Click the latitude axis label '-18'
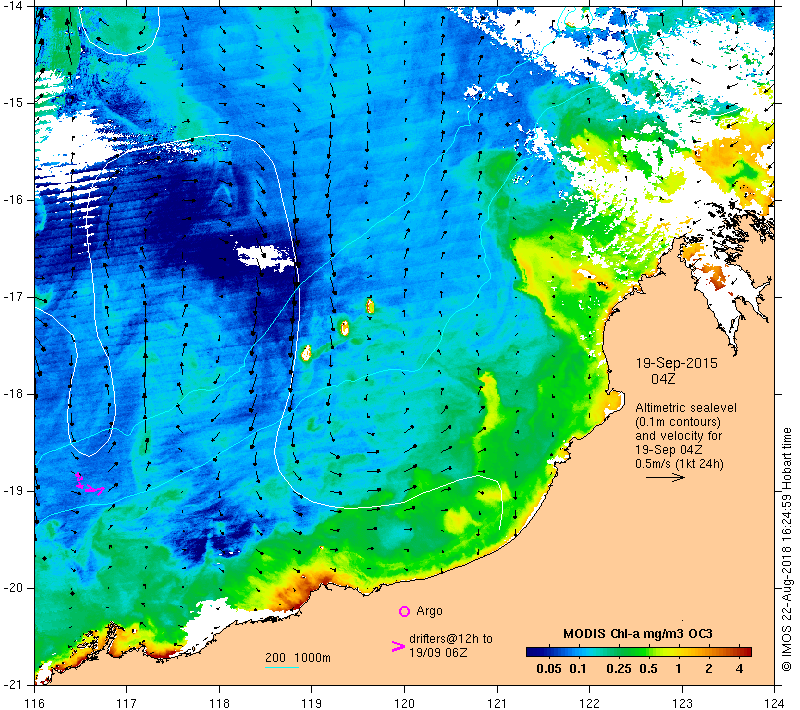The height and width of the screenshot is (710, 800). [13, 394]
